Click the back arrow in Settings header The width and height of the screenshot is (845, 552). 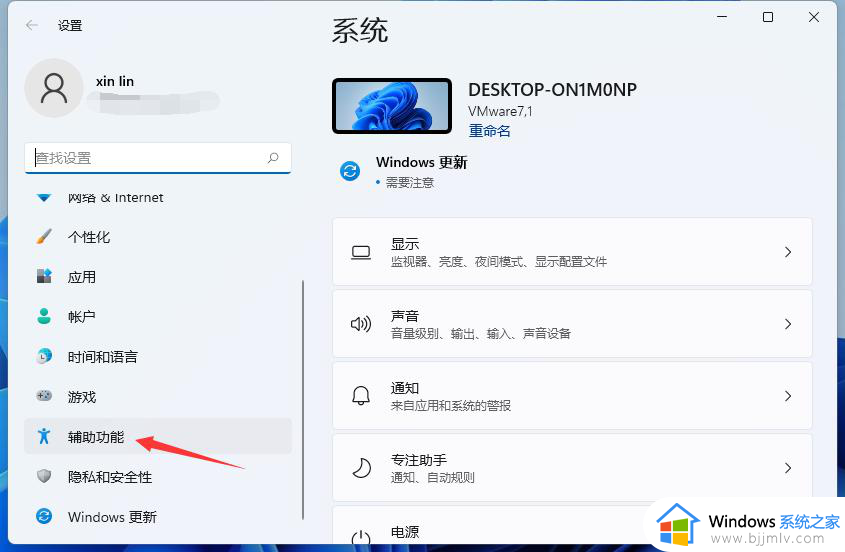(32, 25)
